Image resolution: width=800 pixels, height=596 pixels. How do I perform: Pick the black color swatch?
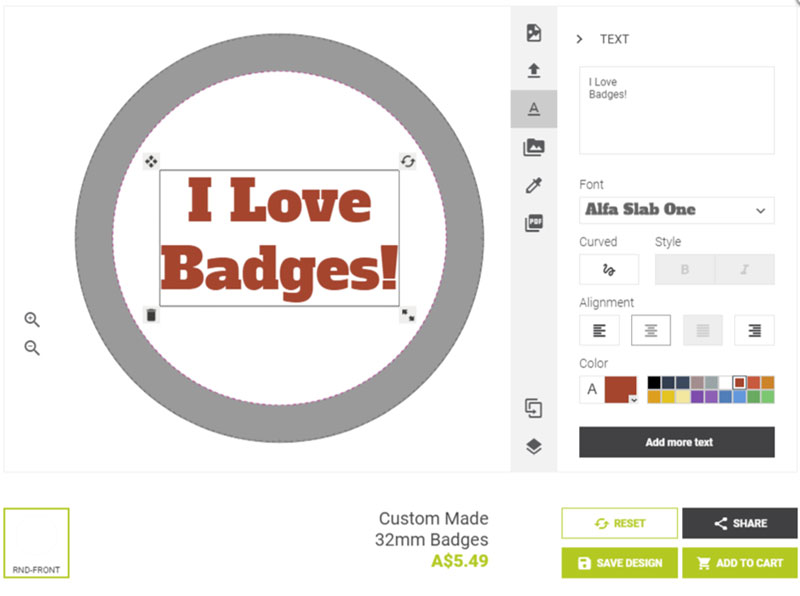(654, 382)
